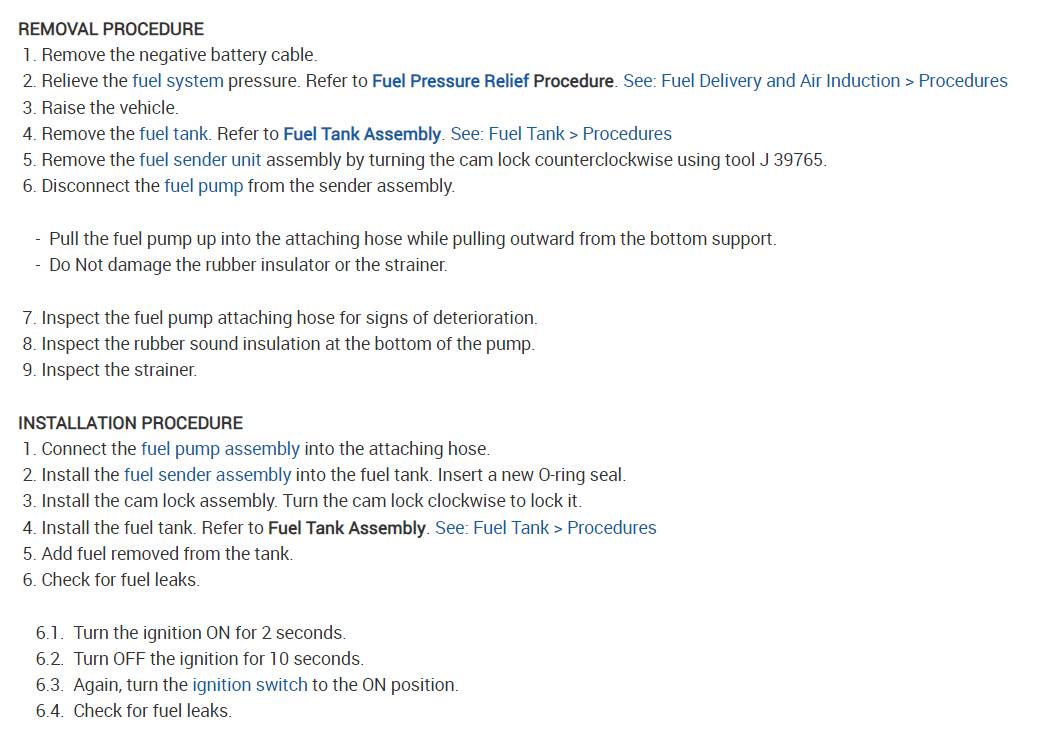Open the "fuel sender unit" link
This screenshot has height=742, width=1049.
click(x=200, y=160)
